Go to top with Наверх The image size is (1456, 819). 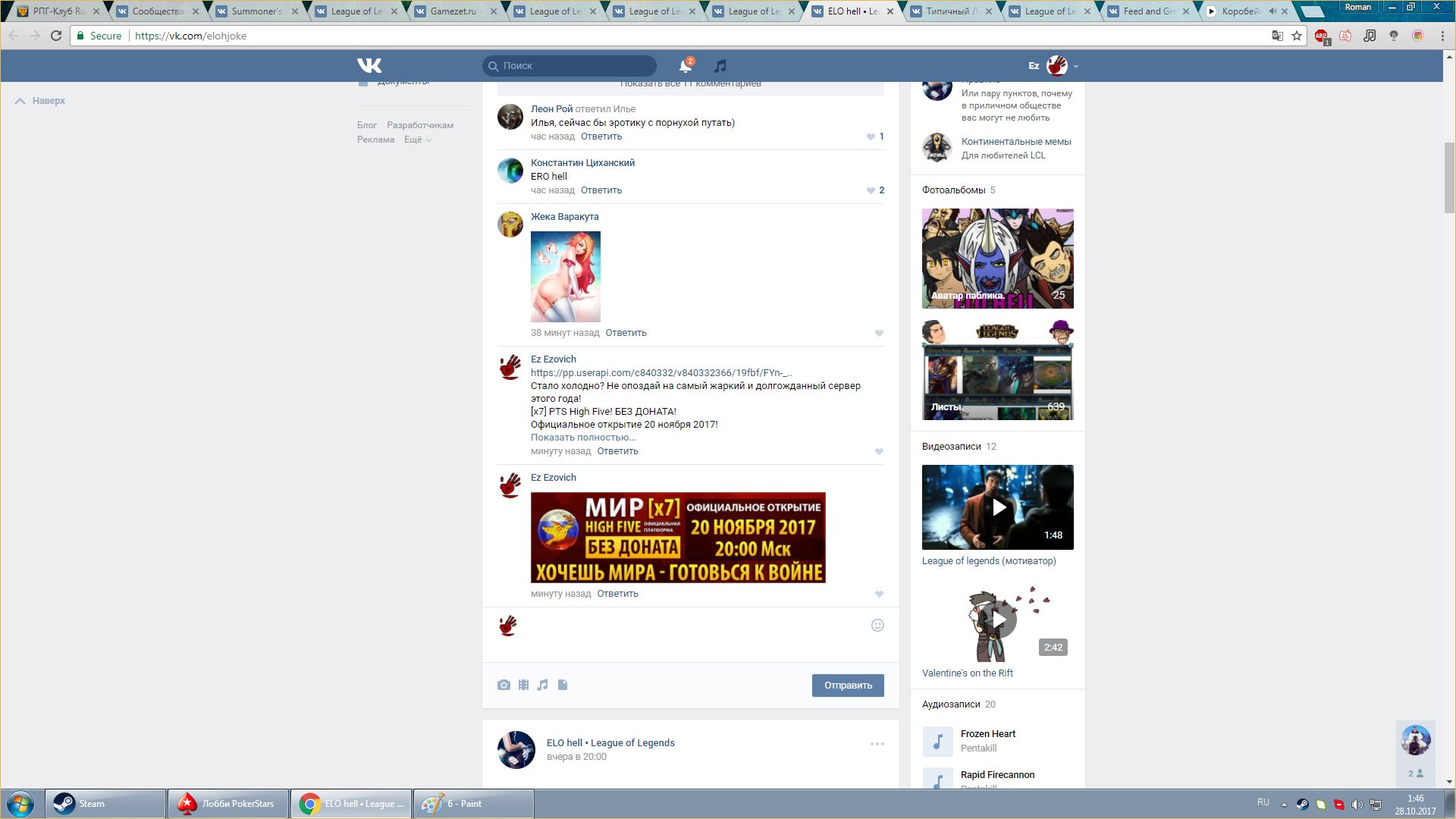[x=41, y=101]
